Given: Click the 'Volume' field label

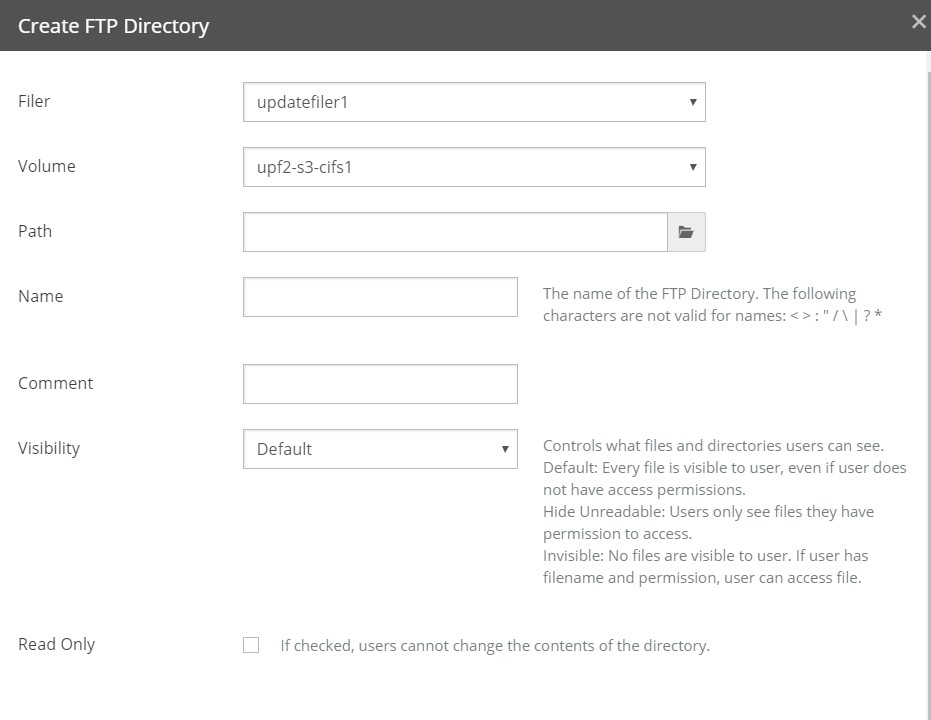Looking at the screenshot, I should [46, 166].
